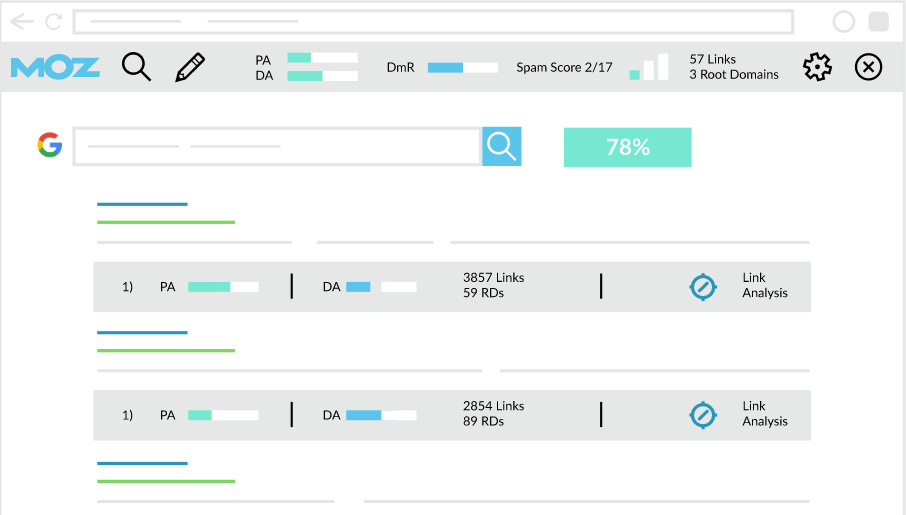The image size is (906, 515).
Task: Reload the page with refresh icon
Action: pos(53,21)
